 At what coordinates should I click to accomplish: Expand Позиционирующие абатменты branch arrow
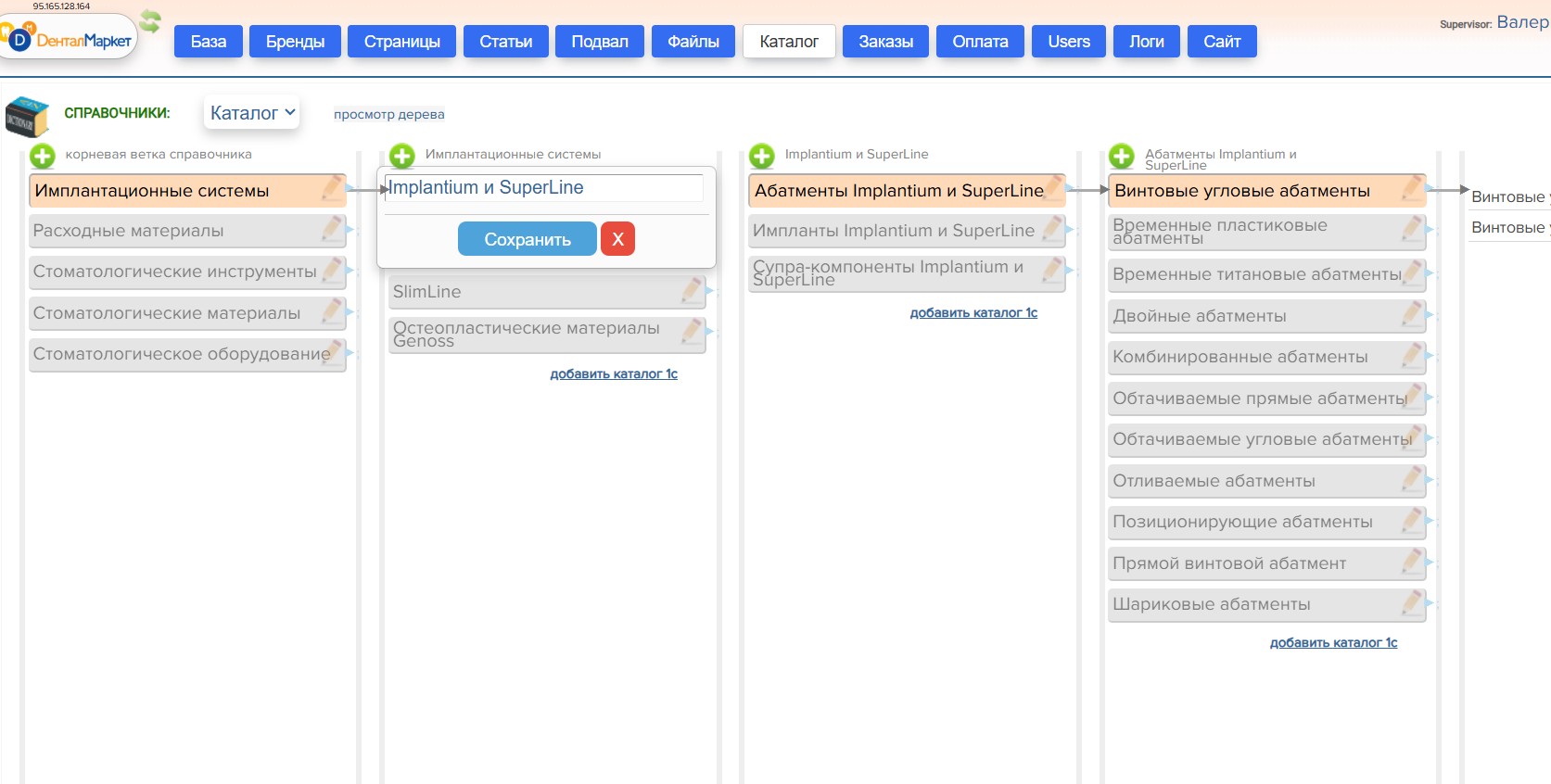pyautogui.click(x=1429, y=522)
